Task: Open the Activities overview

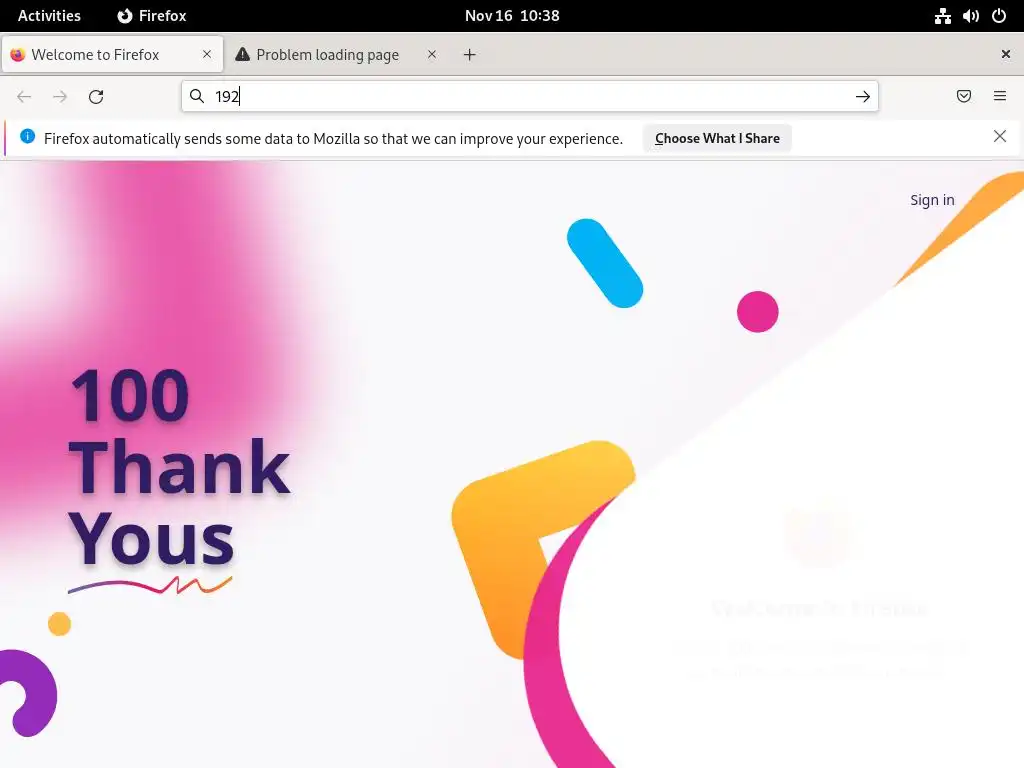Action: click(49, 16)
